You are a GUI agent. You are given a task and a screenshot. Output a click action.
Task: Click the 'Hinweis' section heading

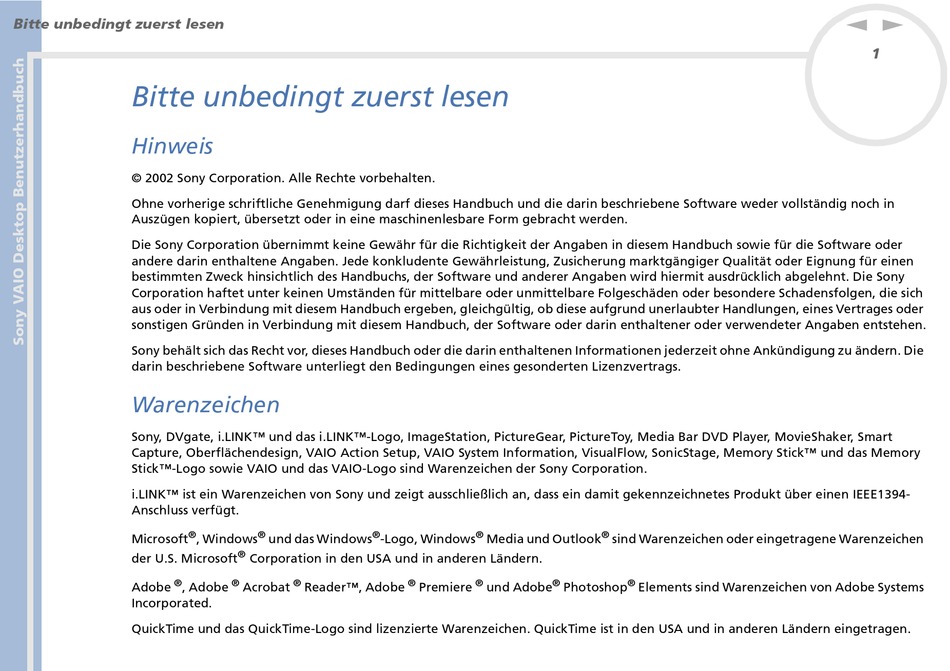173,146
